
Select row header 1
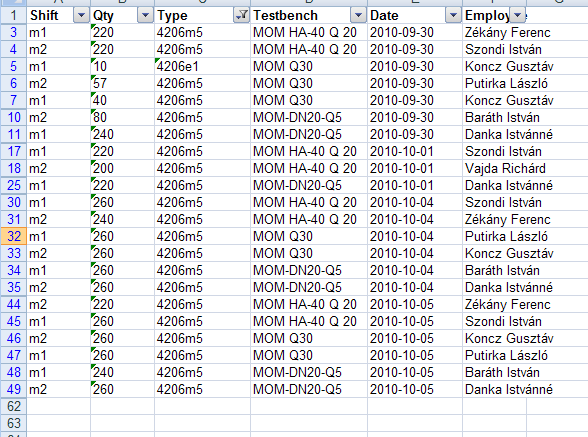(14, 15)
